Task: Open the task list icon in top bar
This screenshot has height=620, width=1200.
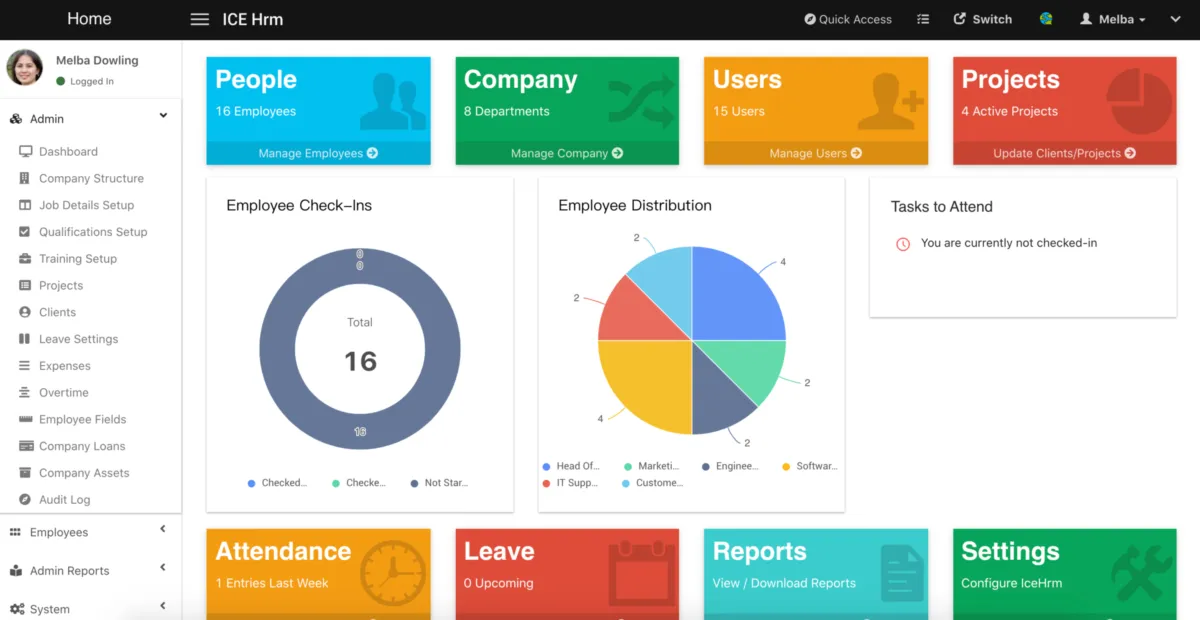Action: click(x=923, y=19)
